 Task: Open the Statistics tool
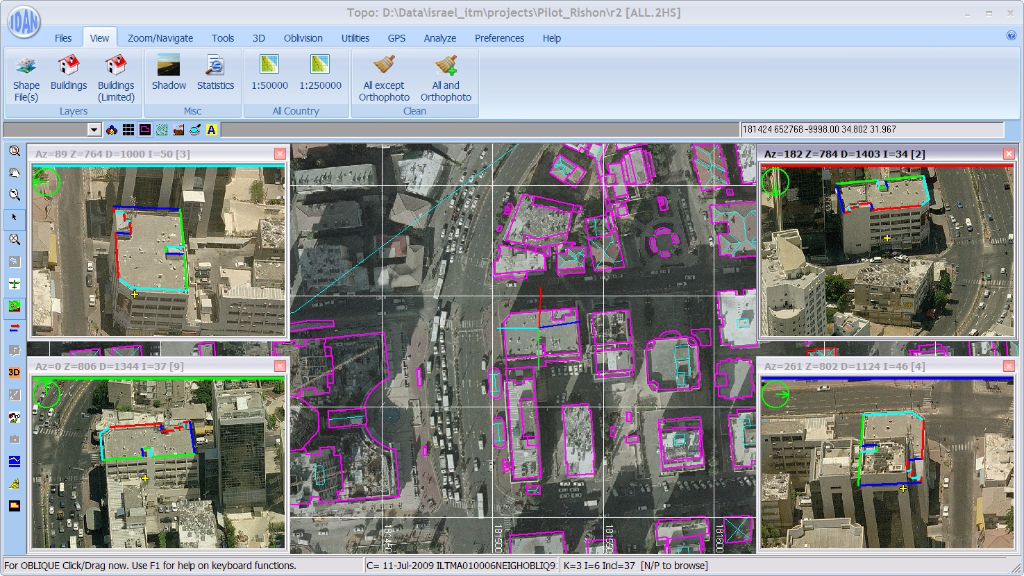[x=215, y=66]
